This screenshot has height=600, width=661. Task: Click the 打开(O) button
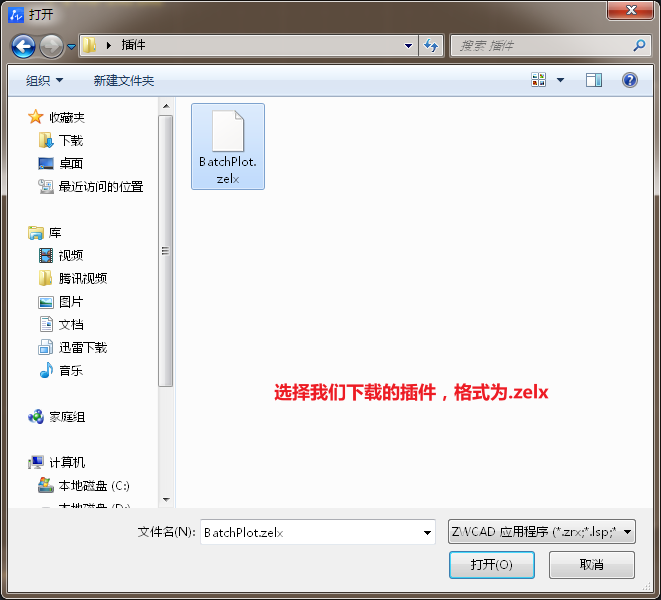point(492,565)
